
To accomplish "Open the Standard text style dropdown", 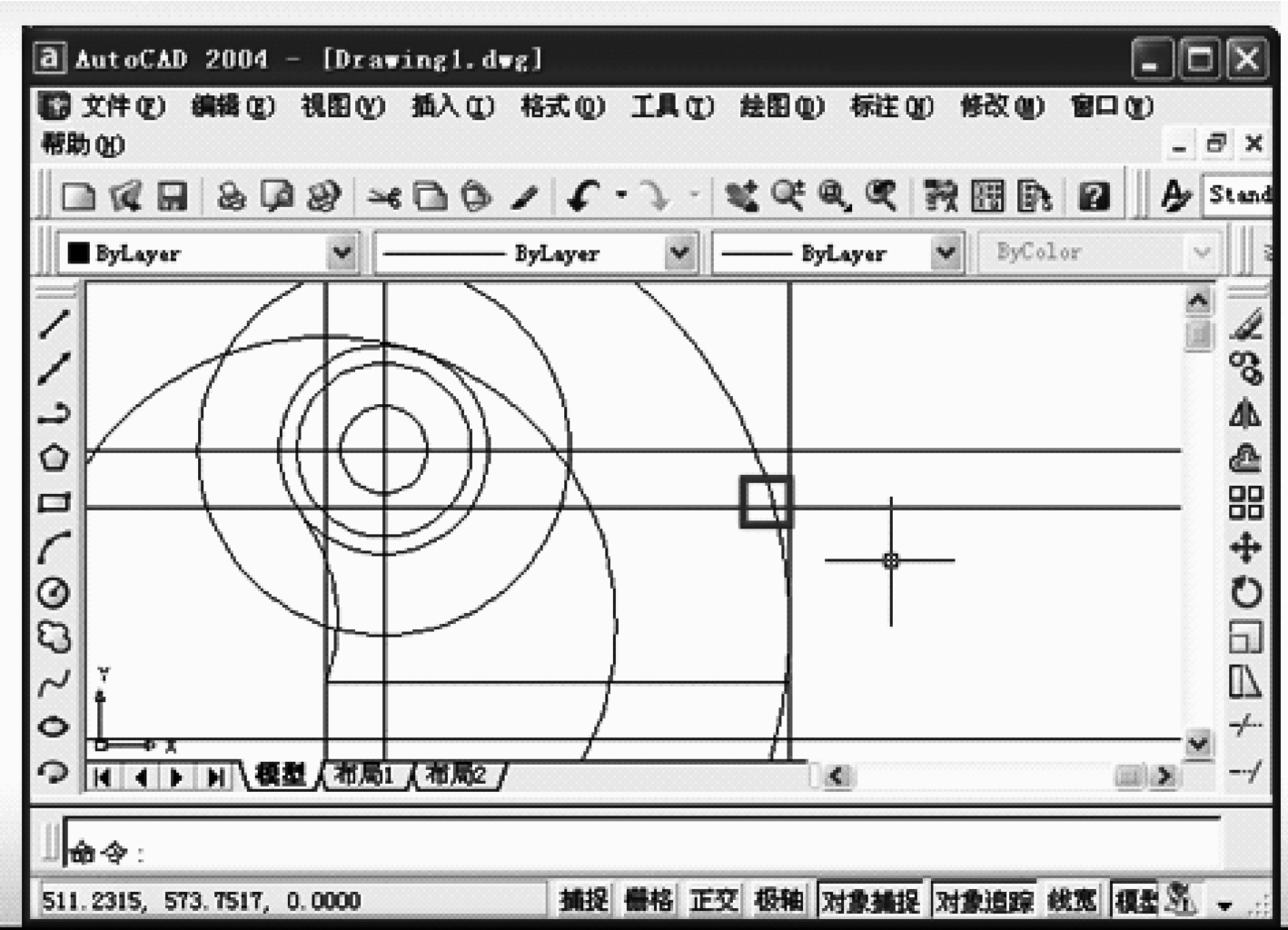I will (1237, 194).
